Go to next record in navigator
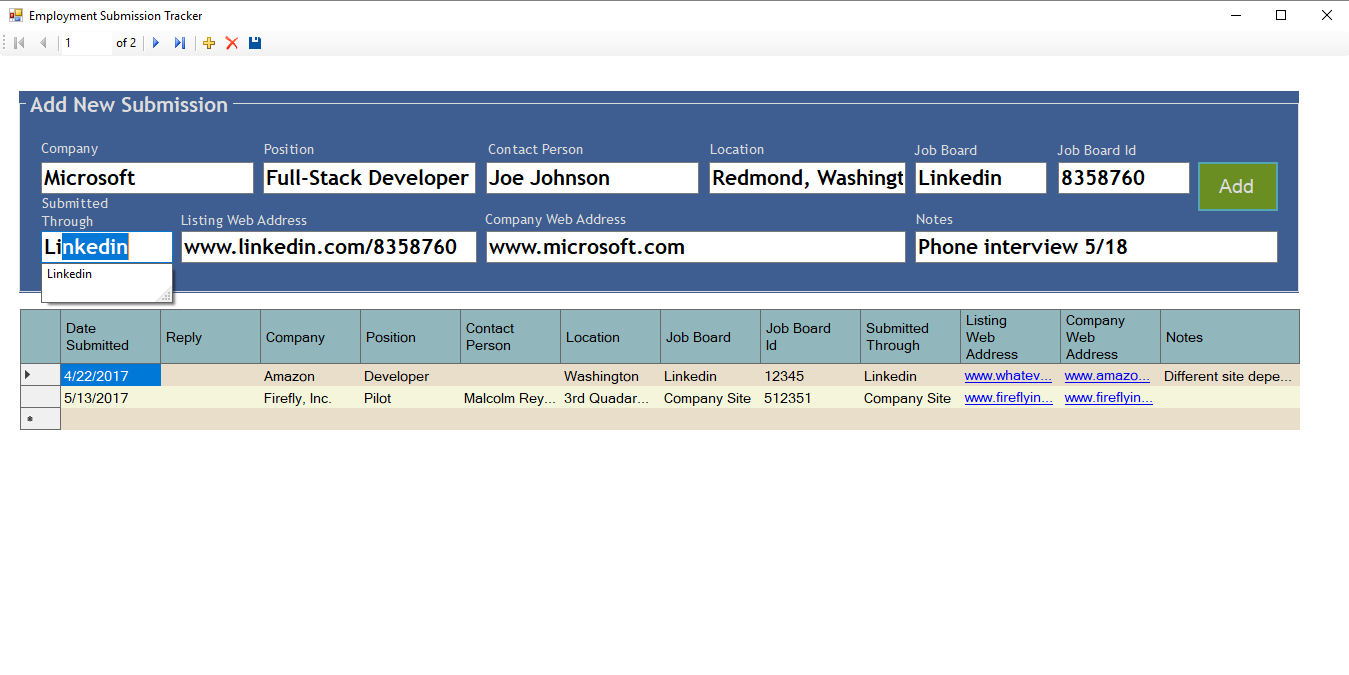 click(156, 43)
